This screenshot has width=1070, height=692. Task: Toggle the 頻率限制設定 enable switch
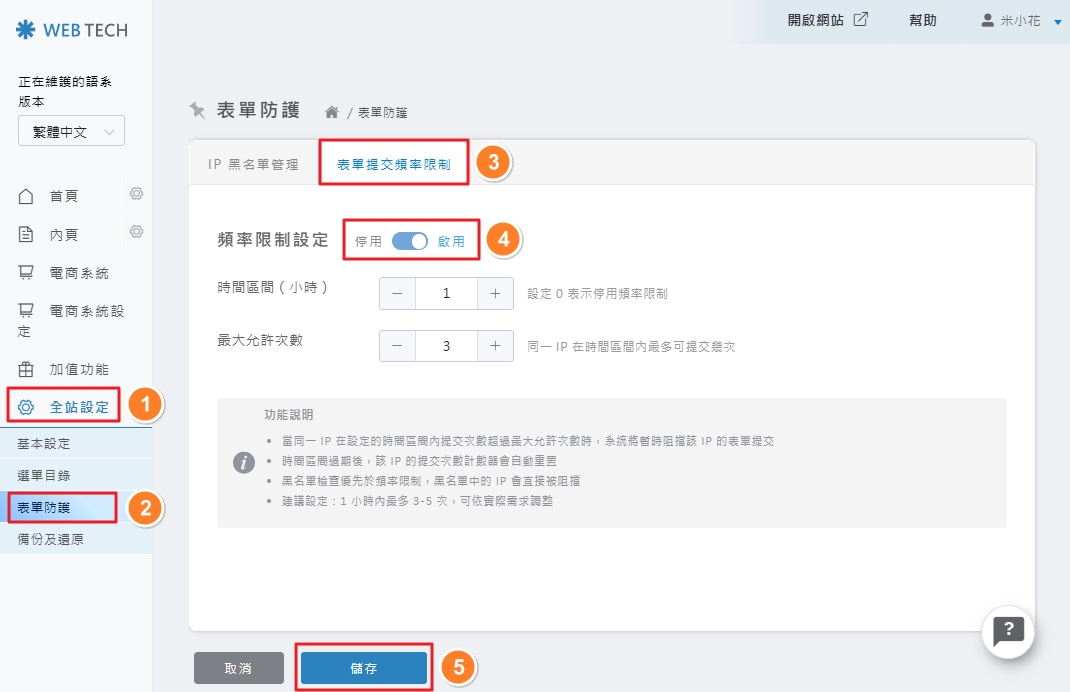[x=410, y=241]
